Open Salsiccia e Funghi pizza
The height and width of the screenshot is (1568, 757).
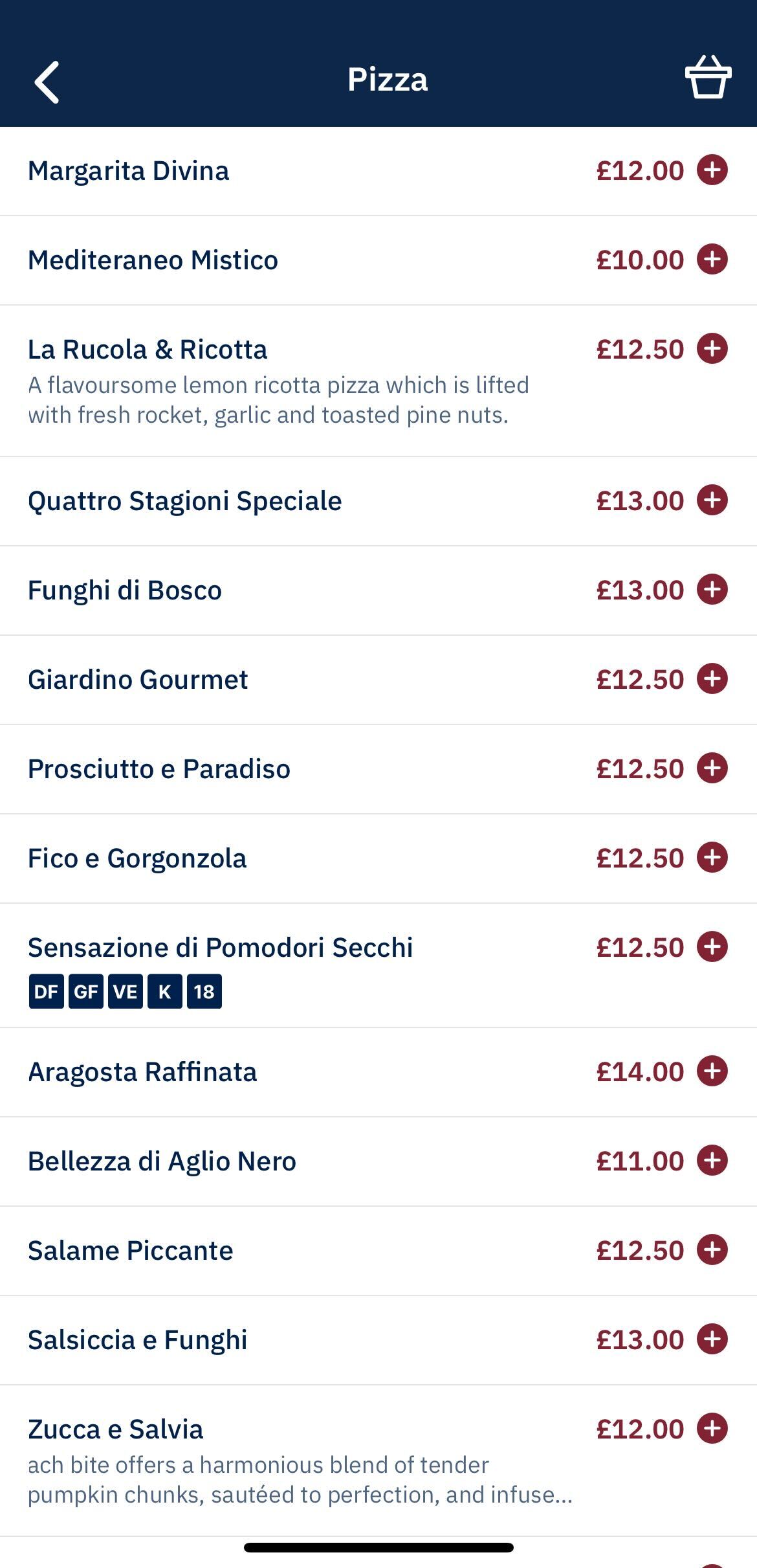tap(137, 1340)
